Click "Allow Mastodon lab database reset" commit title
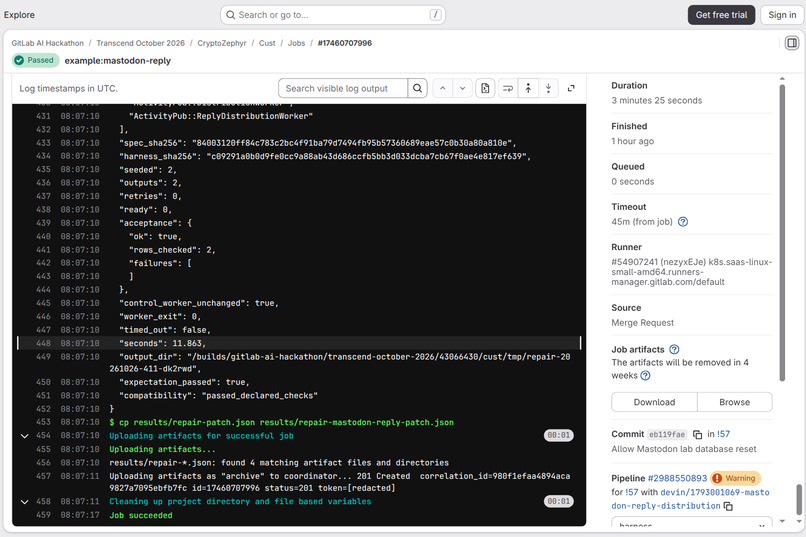Screen dimensions: 806x537 (684, 449)
